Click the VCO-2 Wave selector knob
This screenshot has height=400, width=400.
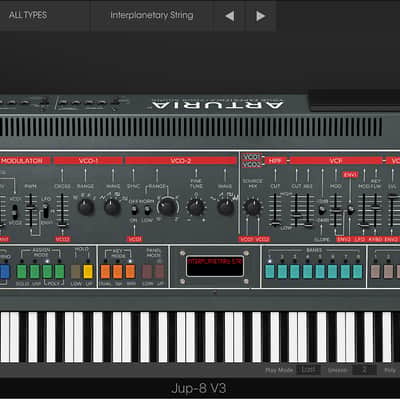(226, 207)
